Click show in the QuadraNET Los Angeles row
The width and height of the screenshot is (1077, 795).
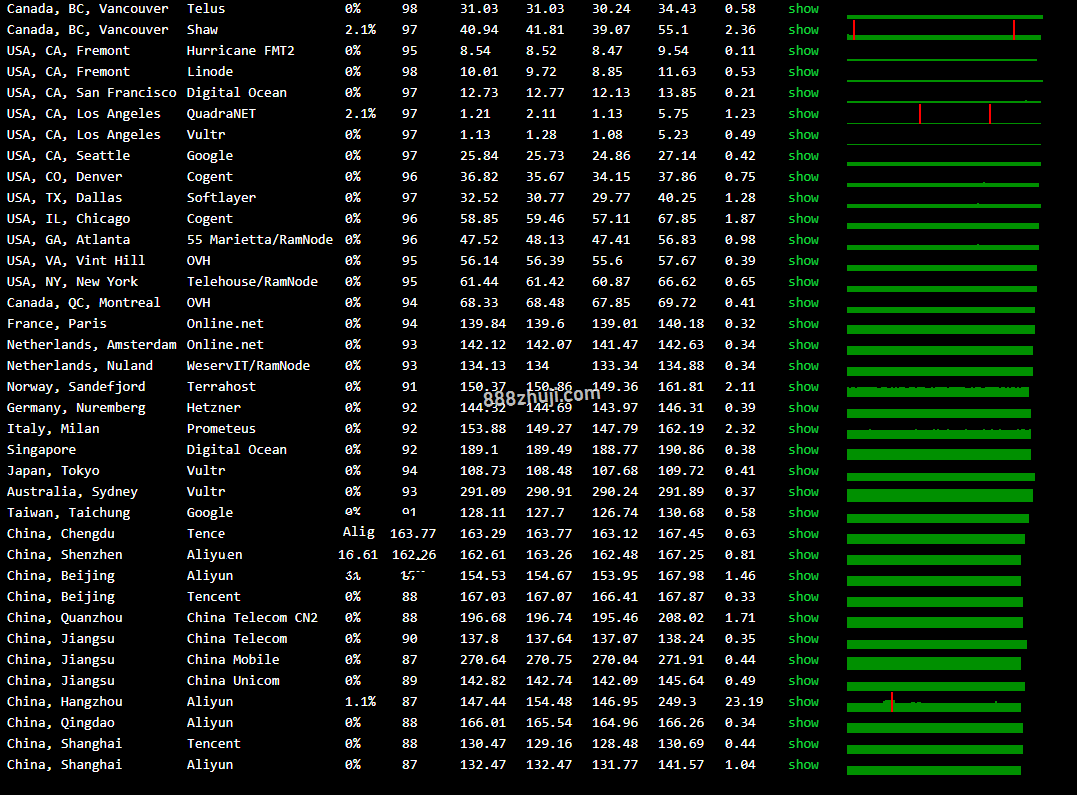(803, 113)
